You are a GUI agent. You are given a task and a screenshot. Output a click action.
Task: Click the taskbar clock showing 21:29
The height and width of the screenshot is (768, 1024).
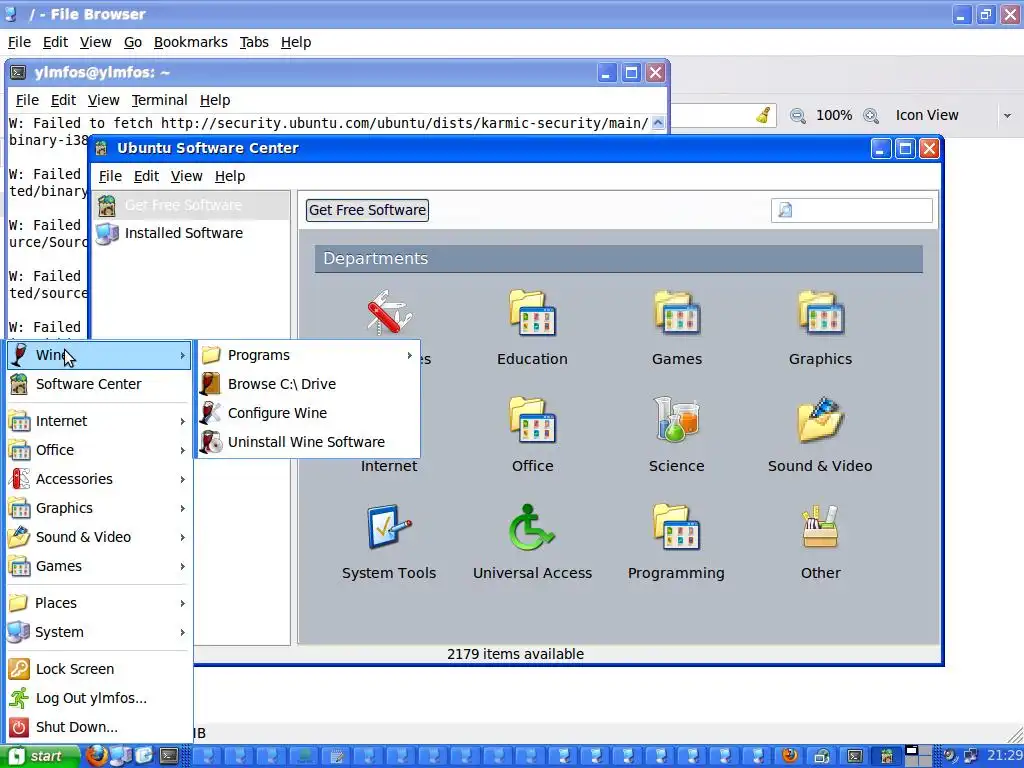pos(1004,756)
